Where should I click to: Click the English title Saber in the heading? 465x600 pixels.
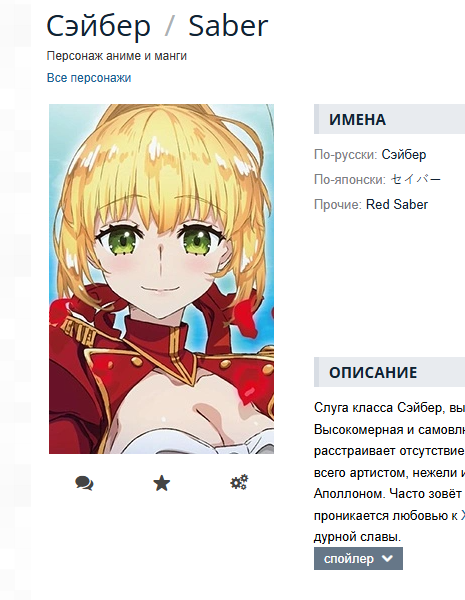coord(228,26)
